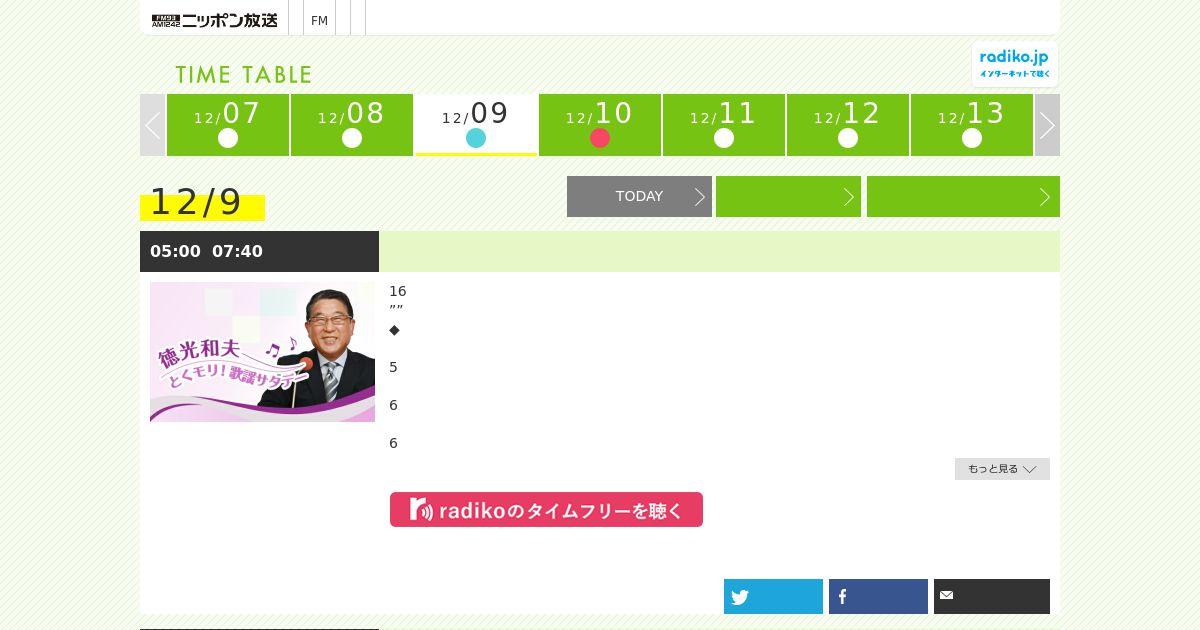Screen dimensions: 1200x630
Task: Share program on Twitter
Action: (773, 596)
